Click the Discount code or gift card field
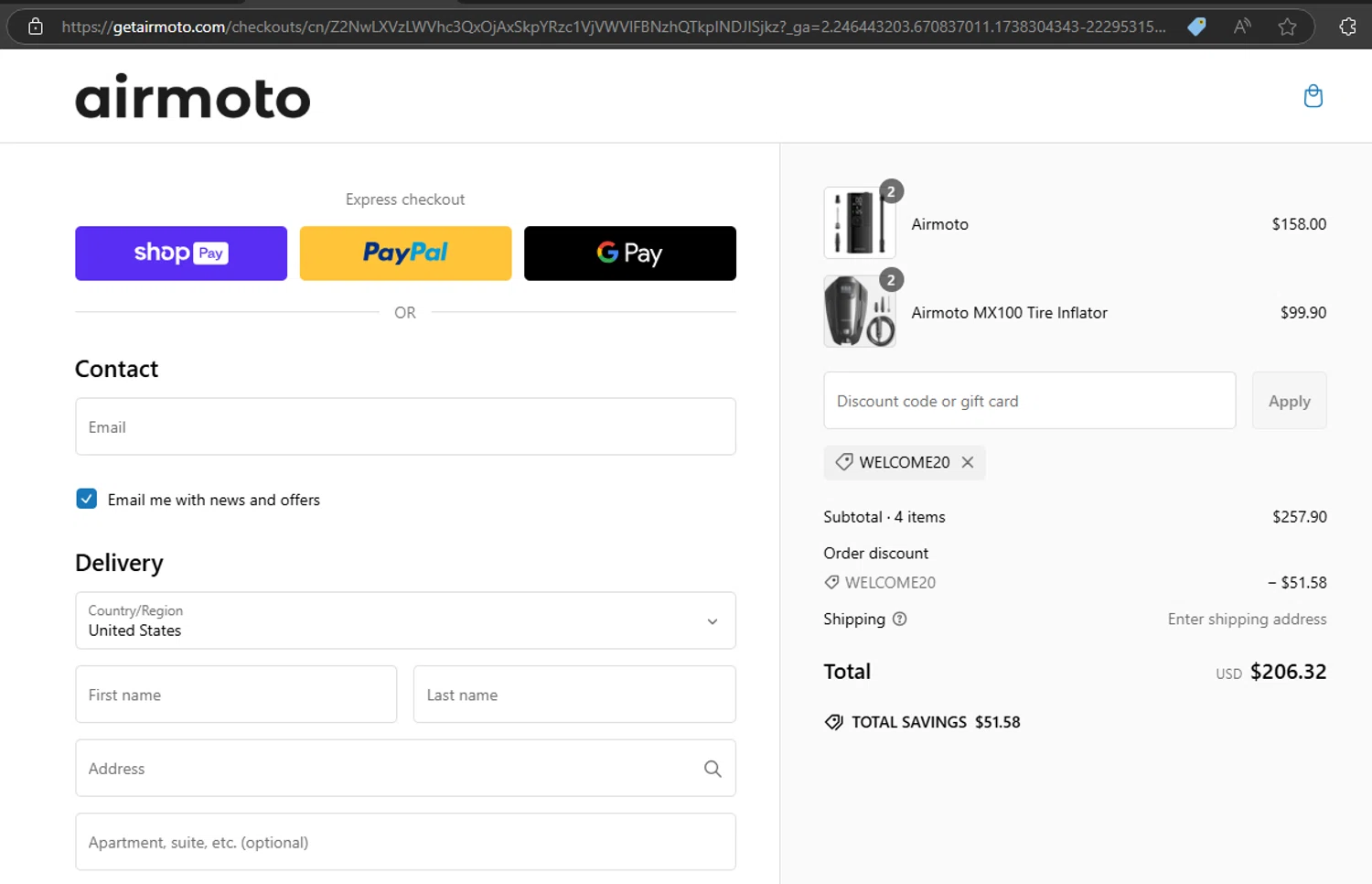 (x=1029, y=401)
